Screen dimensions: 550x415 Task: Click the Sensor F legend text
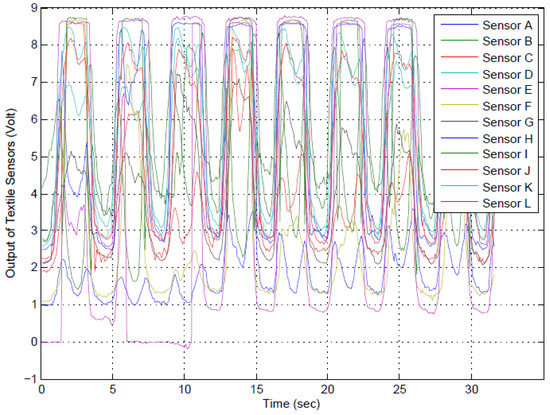507,106
